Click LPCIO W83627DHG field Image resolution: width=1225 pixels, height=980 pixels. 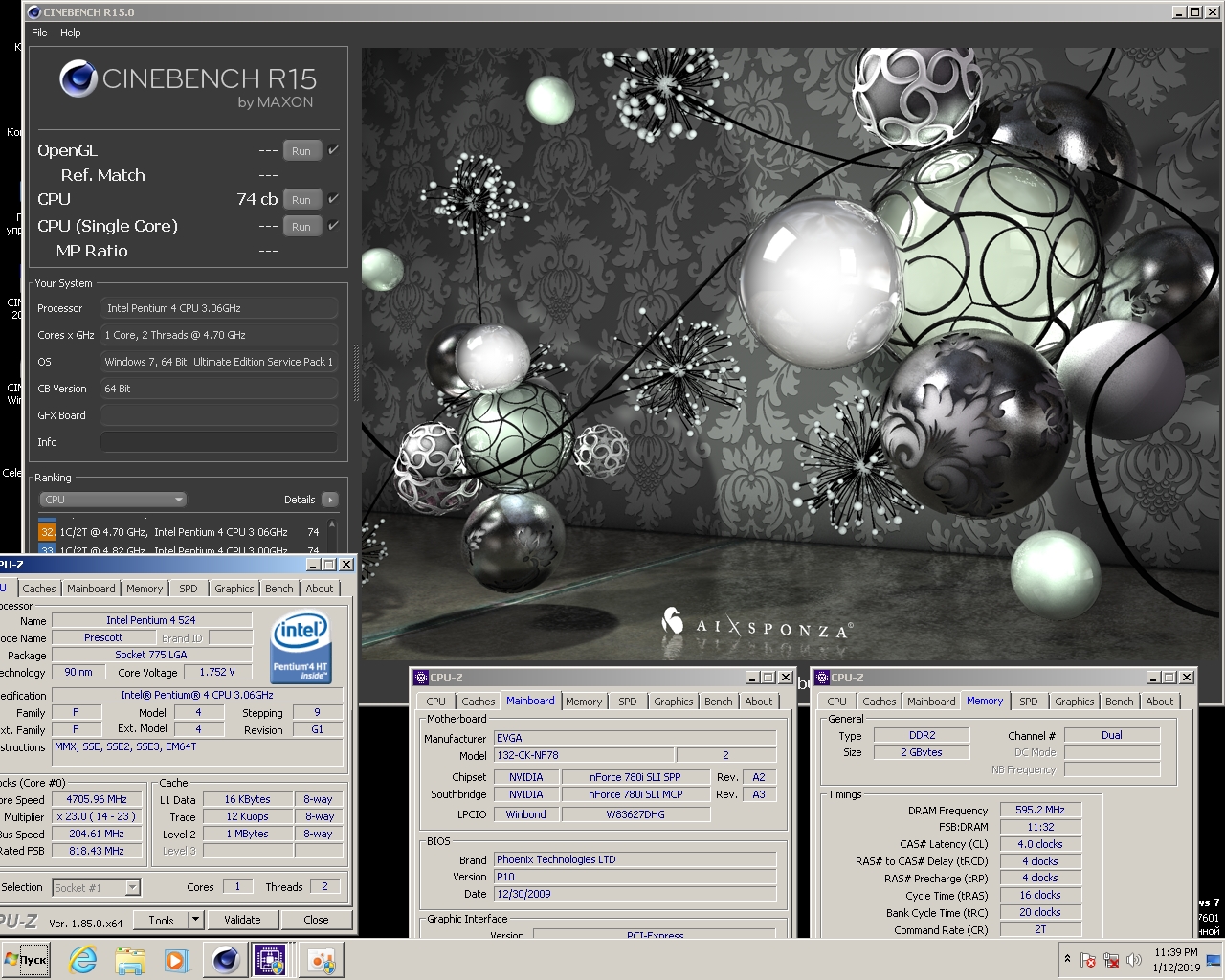point(635,814)
